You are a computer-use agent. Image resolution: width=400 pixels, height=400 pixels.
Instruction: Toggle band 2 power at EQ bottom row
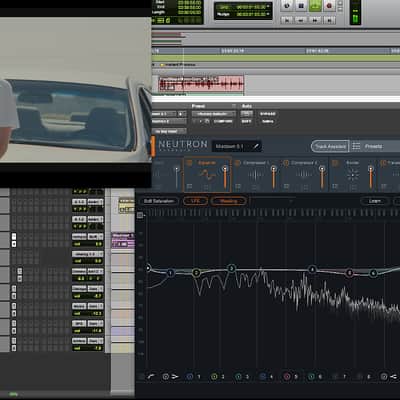(x=214, y=377)
